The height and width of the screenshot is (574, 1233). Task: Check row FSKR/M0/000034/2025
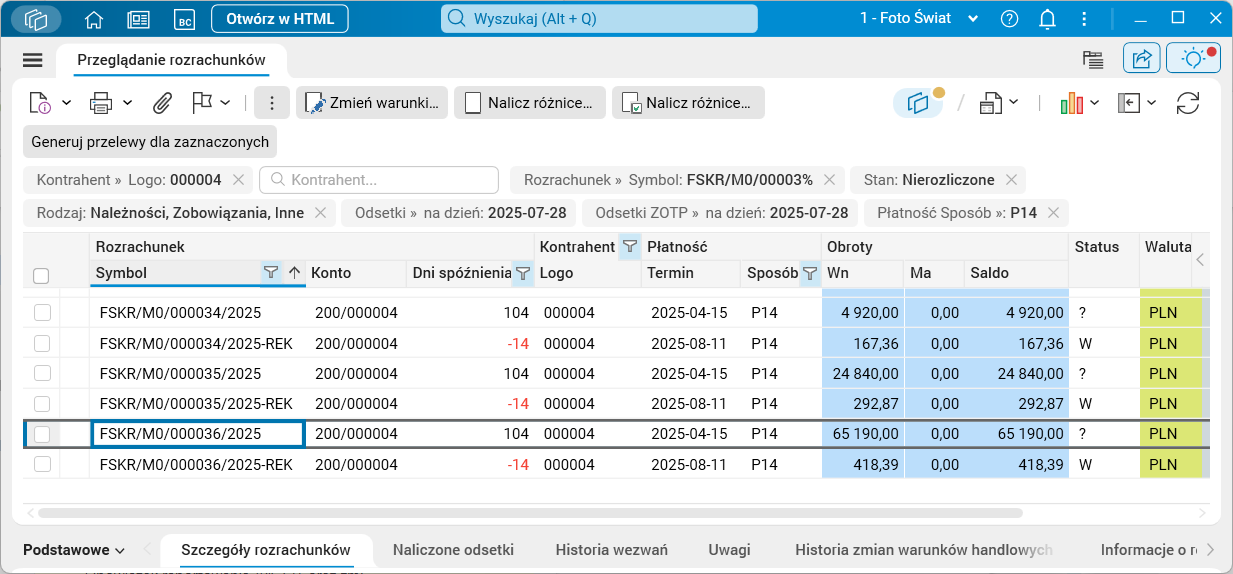pos(41,313)
